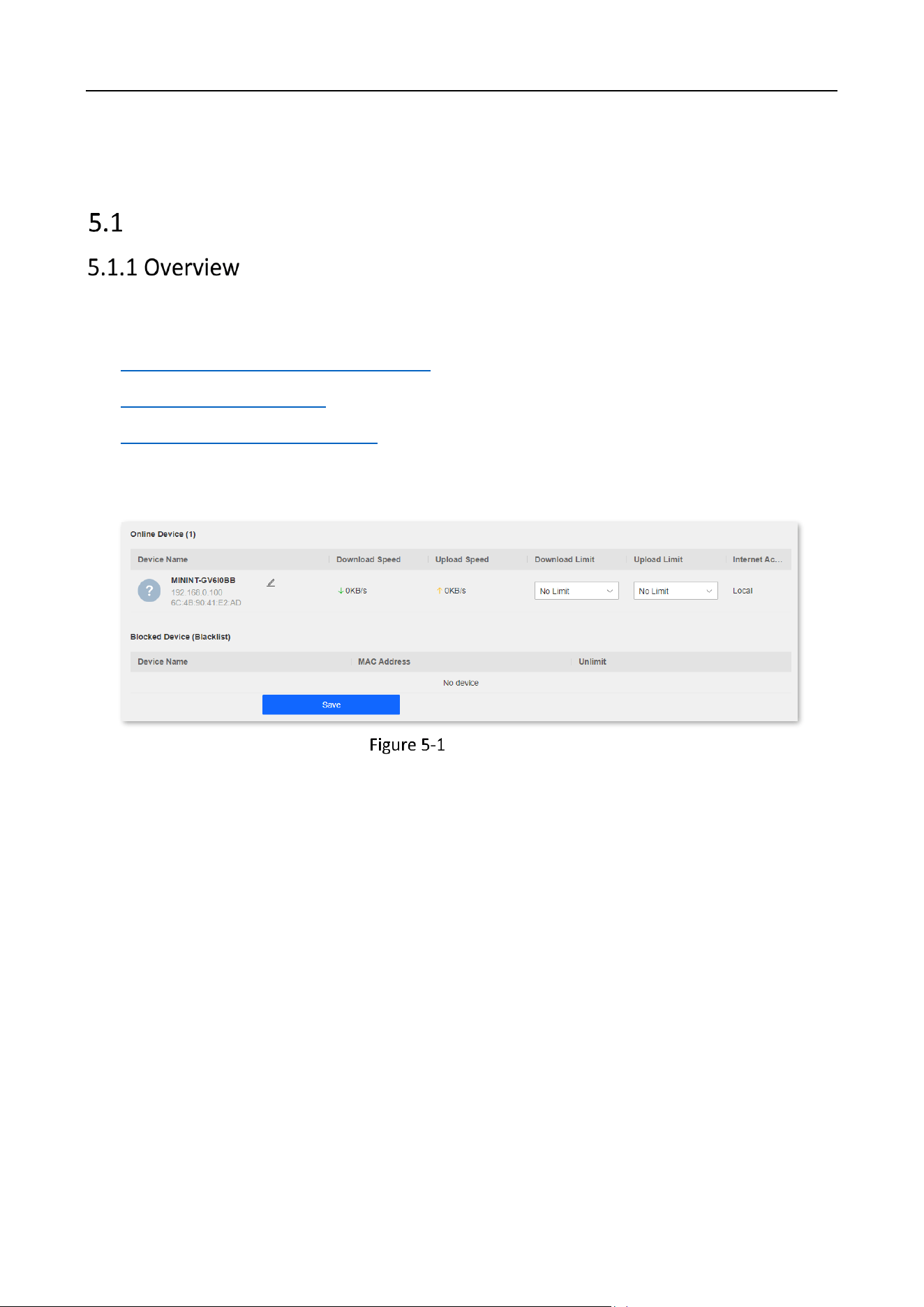Click the '5.1.1 Overview' section heading

tap(163, 267)
